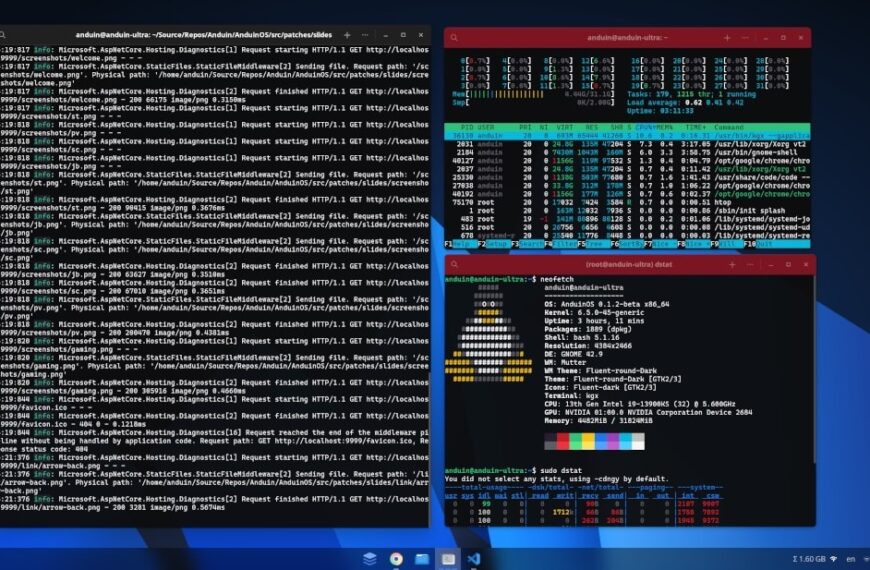Click the 'sudo dstat' command prompt line
Viewport: 870px width, 570px height.
tap(513, 471)
